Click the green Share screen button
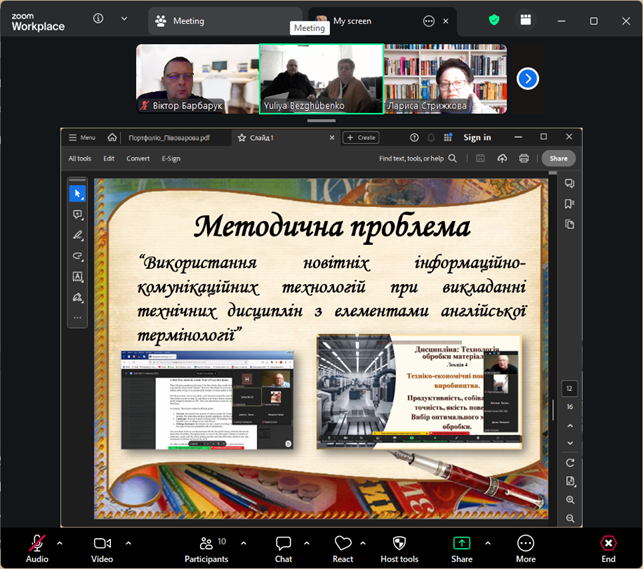 [x=462, y=549]
